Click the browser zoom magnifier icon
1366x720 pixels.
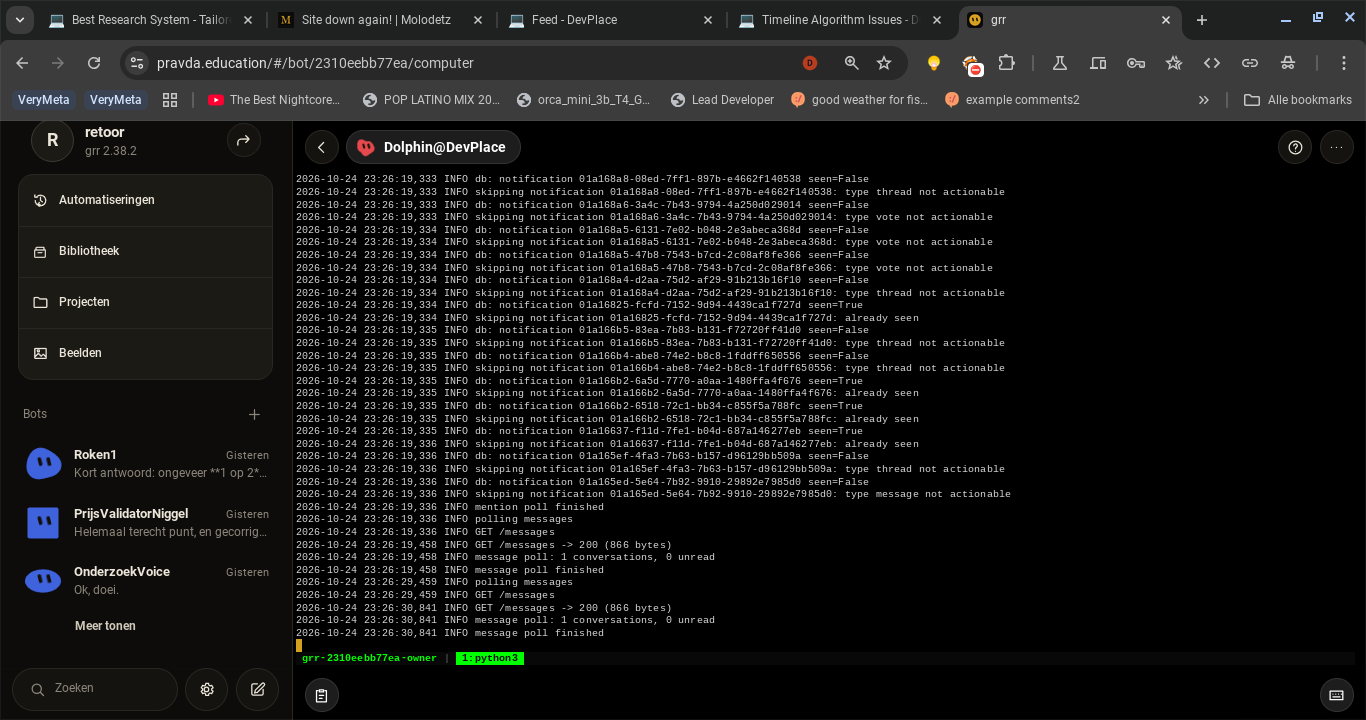click(851, 63)
